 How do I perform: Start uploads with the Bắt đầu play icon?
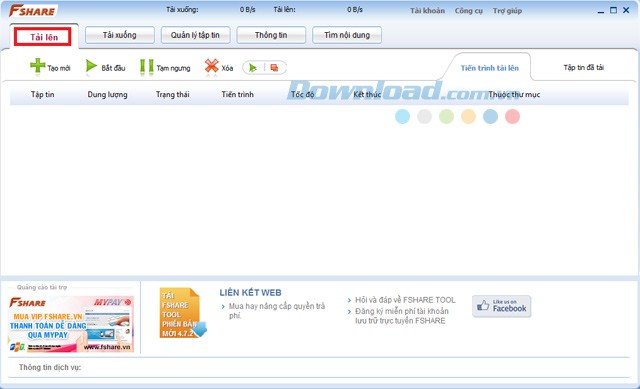[91, 66]
